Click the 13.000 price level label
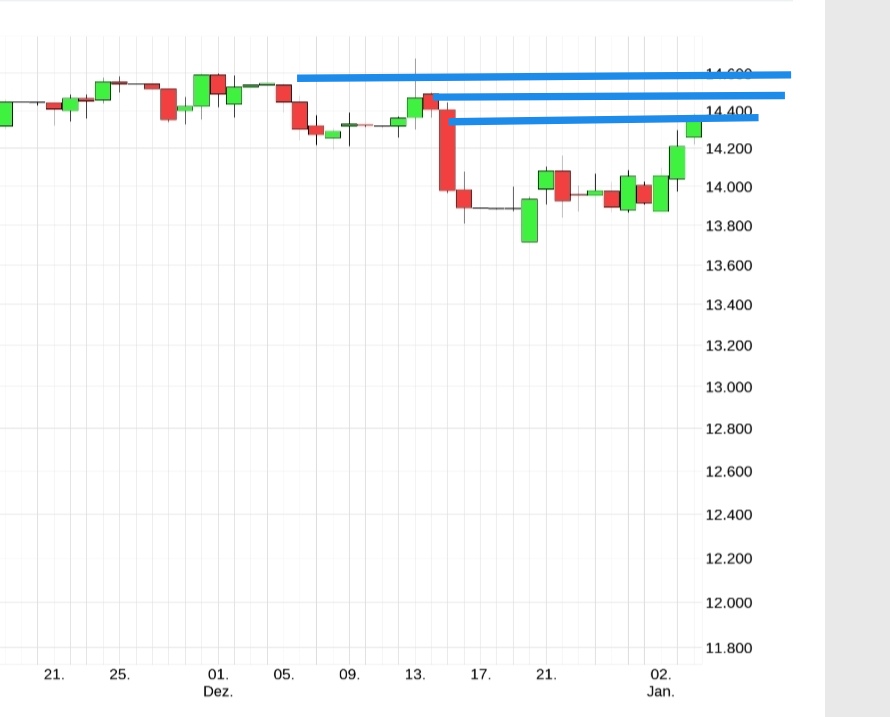 pos(729,388)
